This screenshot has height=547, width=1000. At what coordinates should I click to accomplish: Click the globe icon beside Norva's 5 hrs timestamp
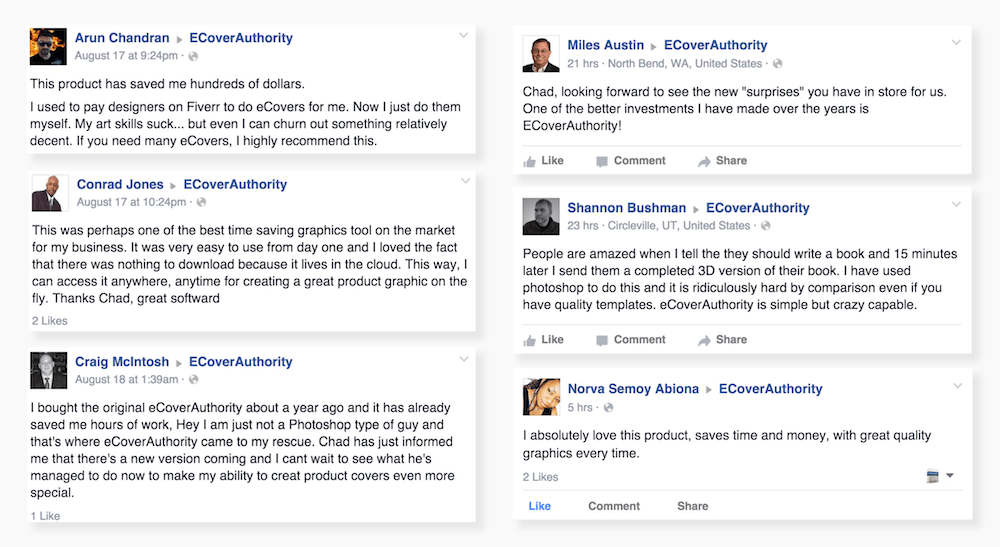608,408
